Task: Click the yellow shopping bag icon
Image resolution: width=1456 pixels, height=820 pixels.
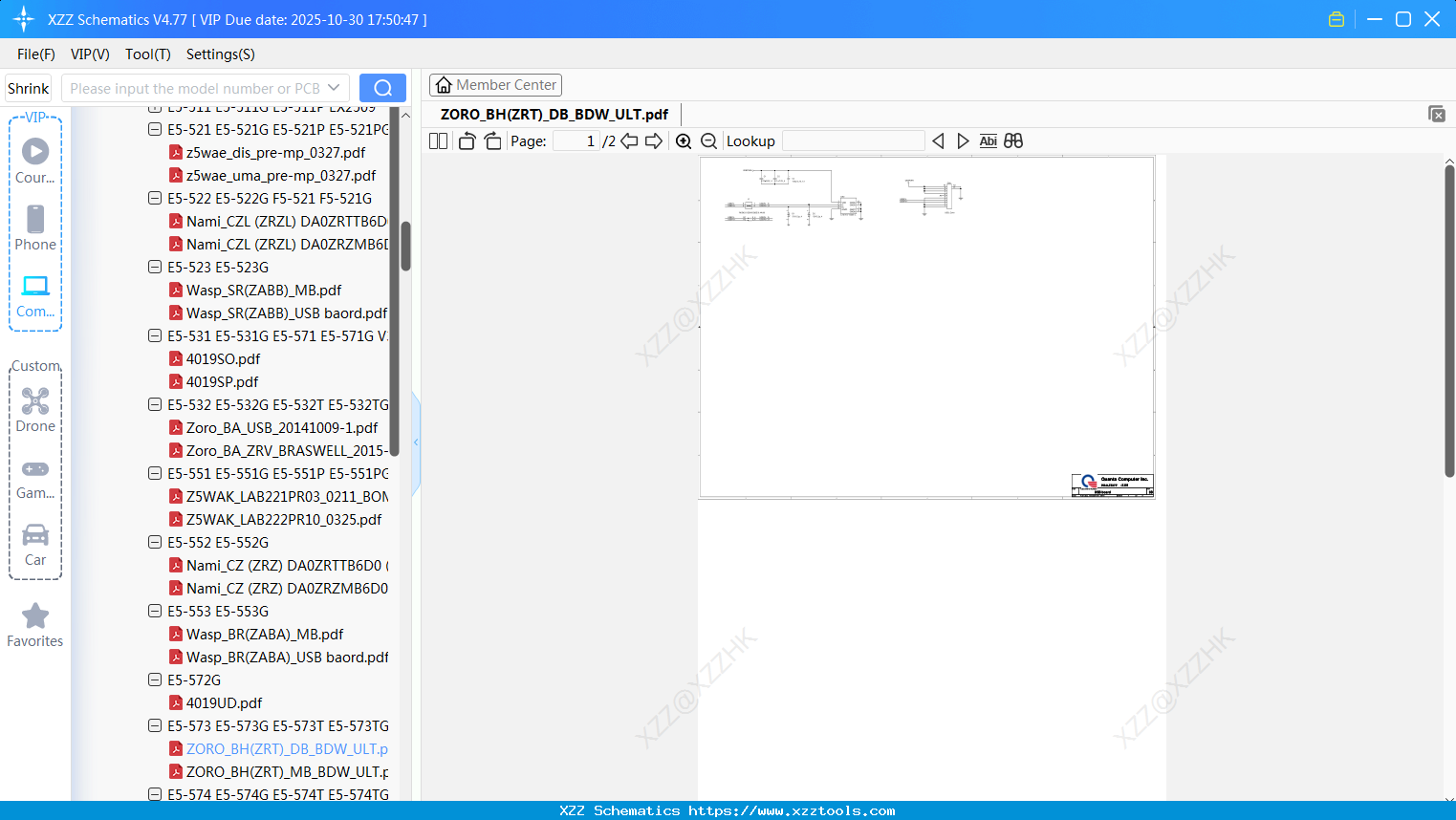Action: (1336, 19)
